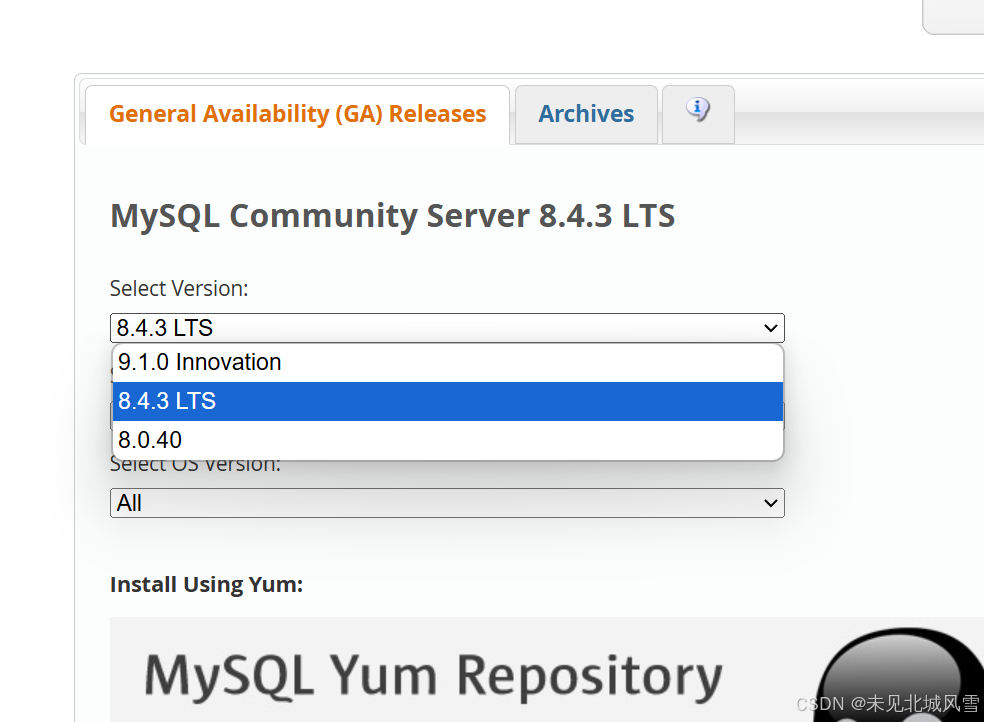Open the General Availability (GA) Releases tab
Viewport: 984px width, 722px height.
pos(297,115)
